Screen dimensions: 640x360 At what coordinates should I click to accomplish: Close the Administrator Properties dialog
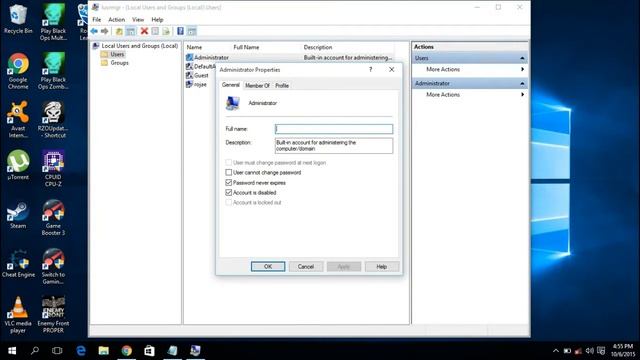[x=391, y=70]
